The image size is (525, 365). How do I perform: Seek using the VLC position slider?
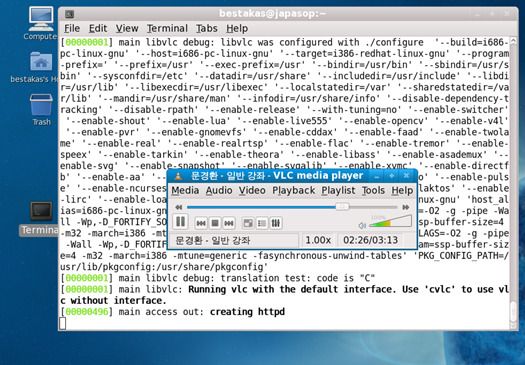[x=292, y=207]
